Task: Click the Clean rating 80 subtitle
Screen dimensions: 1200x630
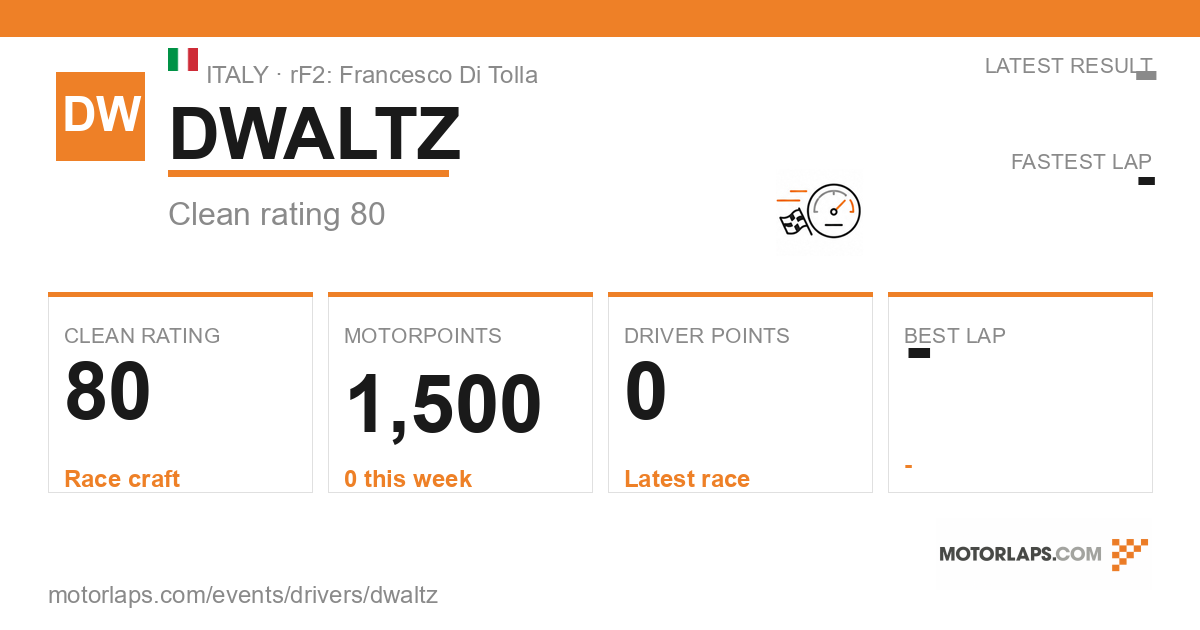Action: click(x=277, y=214)
